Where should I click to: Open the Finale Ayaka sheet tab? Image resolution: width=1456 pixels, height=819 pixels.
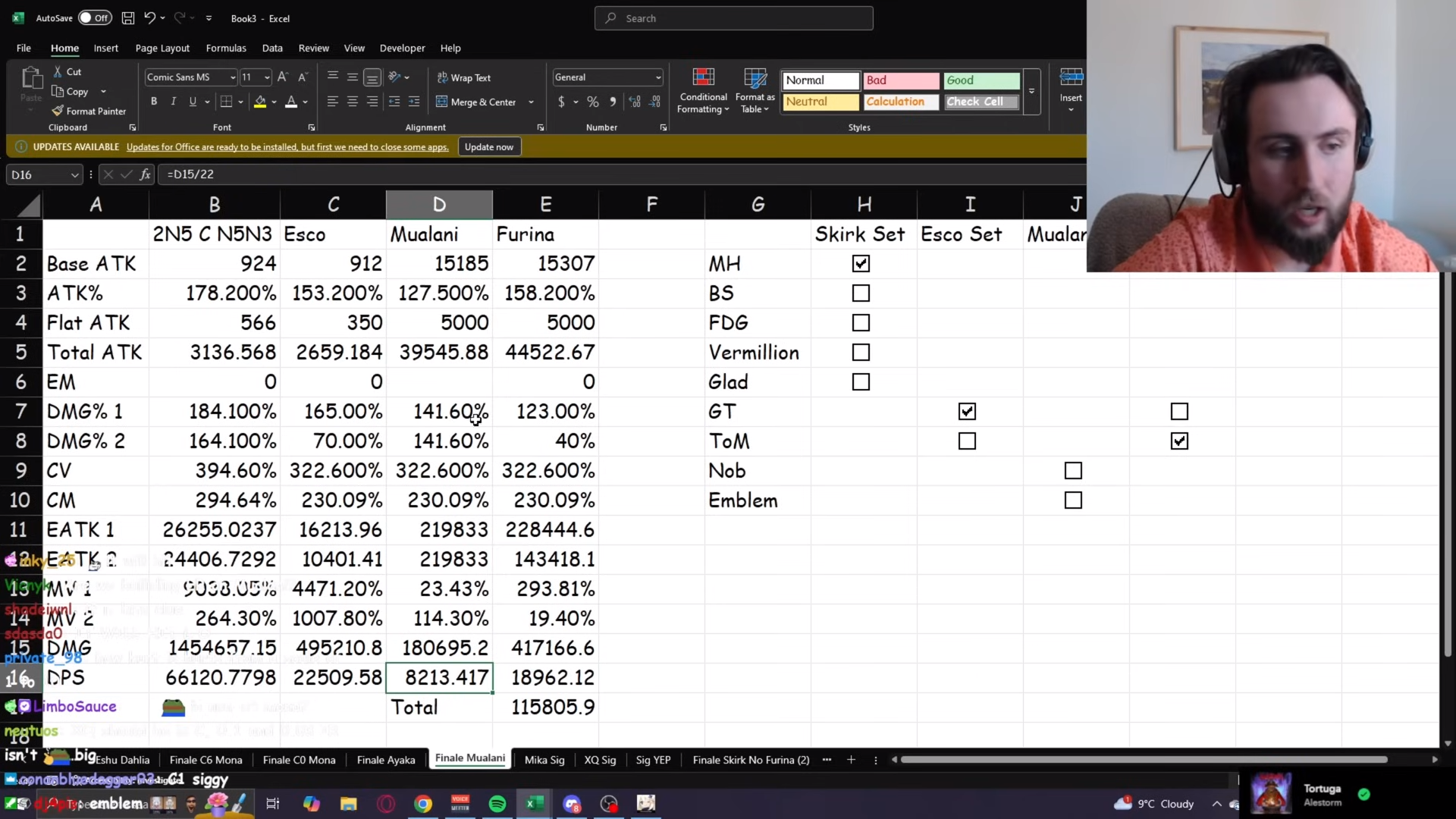tap(386, 760)
